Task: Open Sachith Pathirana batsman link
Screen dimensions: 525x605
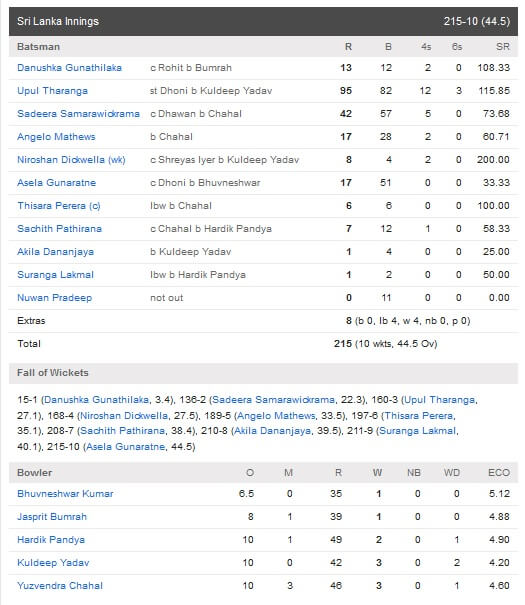Action: 59,229
